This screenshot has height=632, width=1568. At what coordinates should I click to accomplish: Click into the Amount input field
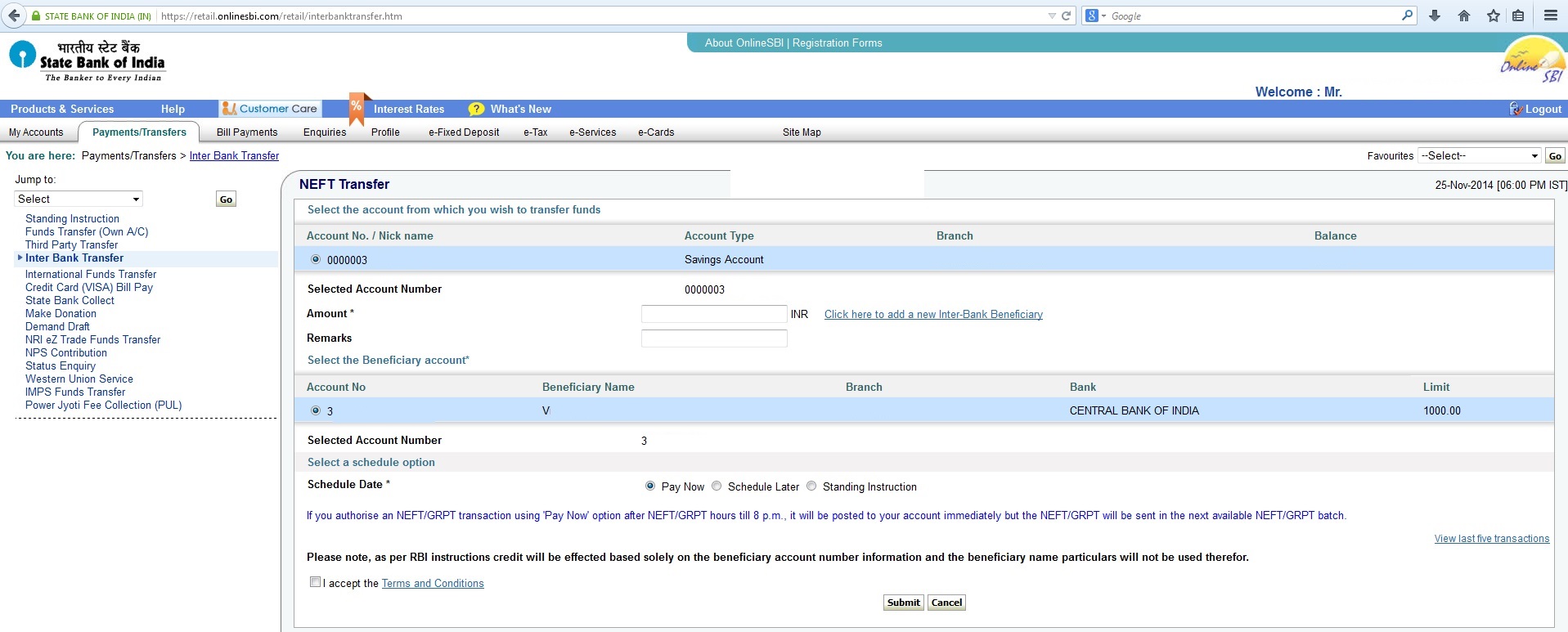(714, 314)
